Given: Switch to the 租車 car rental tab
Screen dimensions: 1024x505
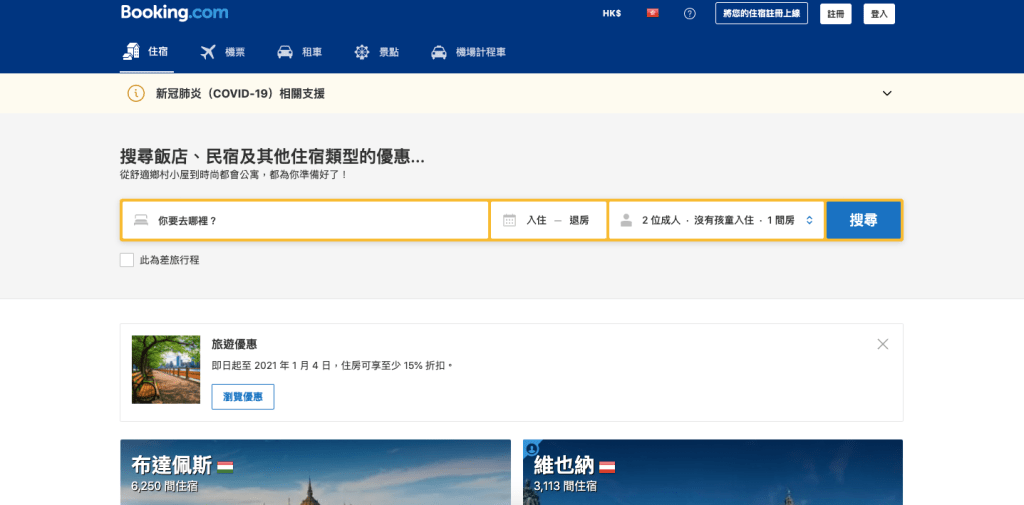Looking at the screenshot, I should [299, 52].
